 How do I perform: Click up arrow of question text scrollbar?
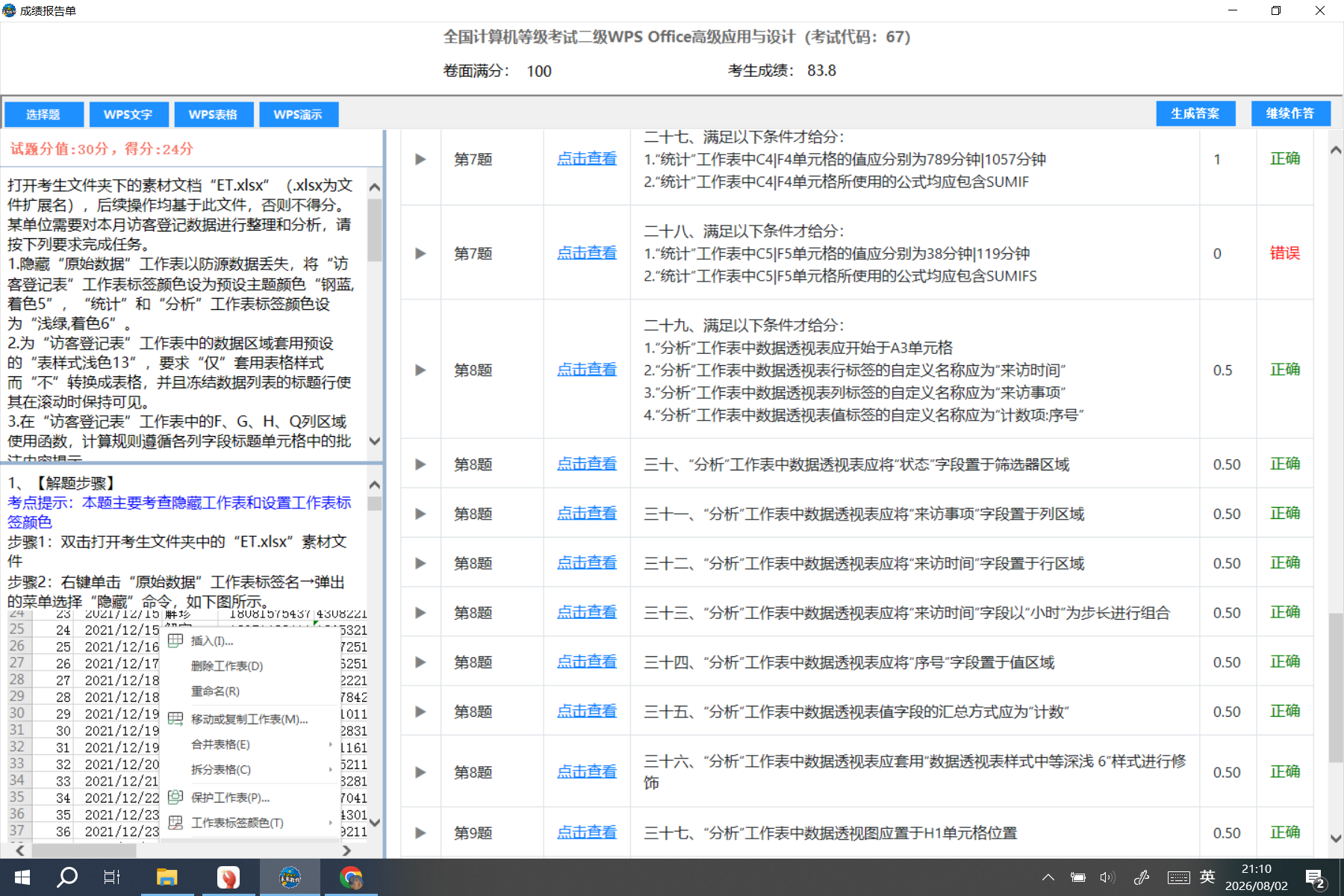375,187
